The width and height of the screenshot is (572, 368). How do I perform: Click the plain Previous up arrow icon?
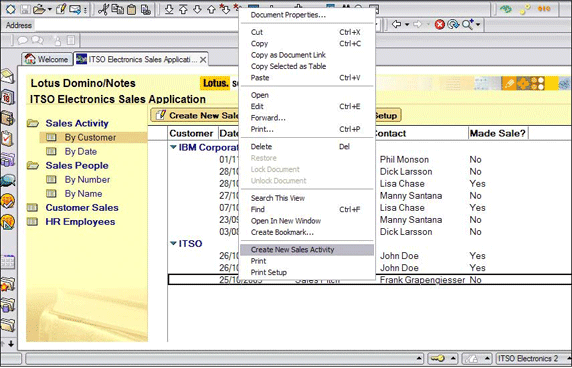pyautogui.click(x=211, y=9)
